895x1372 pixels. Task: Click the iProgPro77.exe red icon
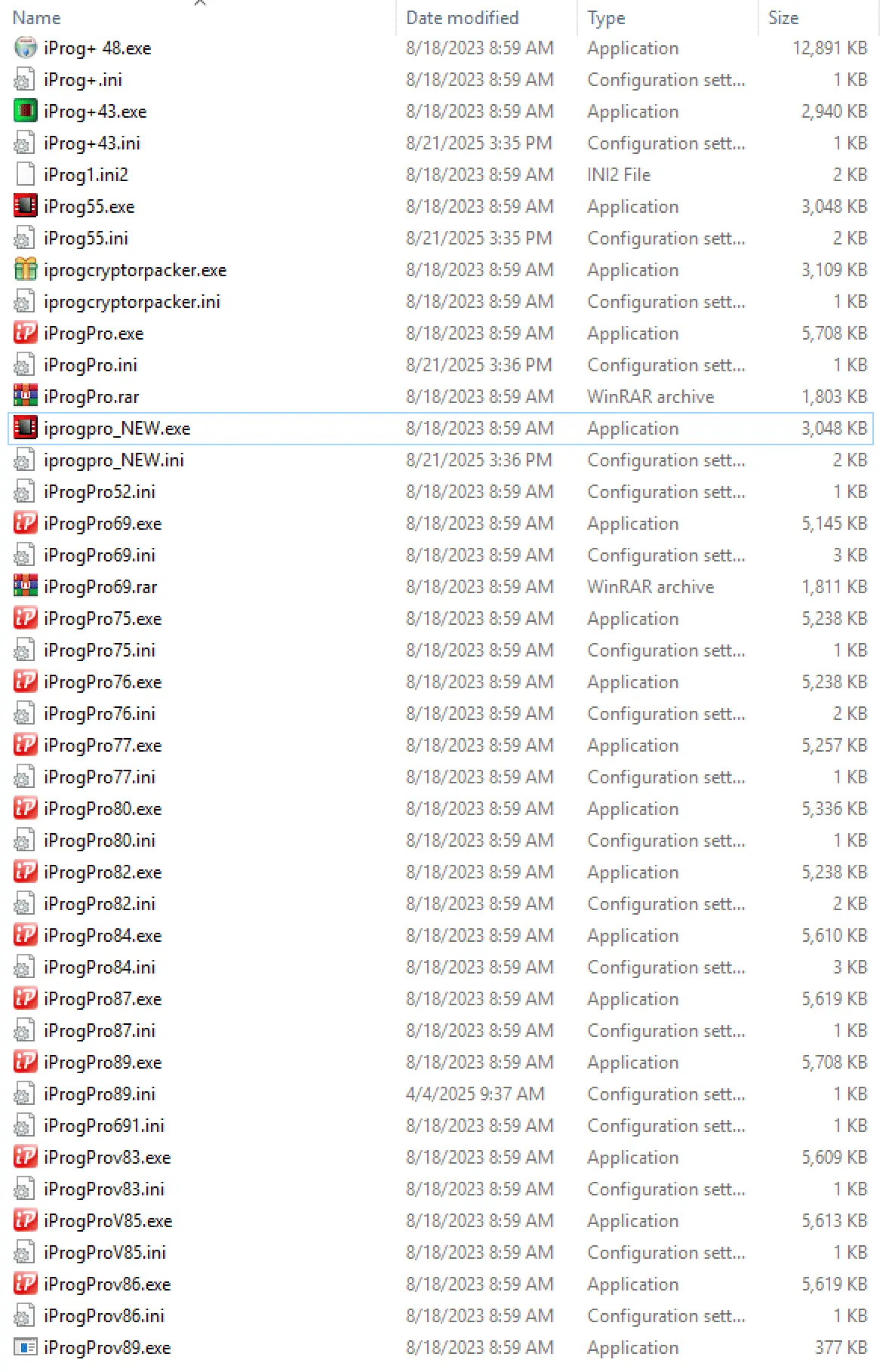point(25,746)
